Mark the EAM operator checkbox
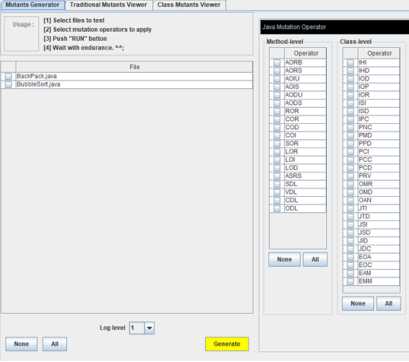 click(350, 273)
